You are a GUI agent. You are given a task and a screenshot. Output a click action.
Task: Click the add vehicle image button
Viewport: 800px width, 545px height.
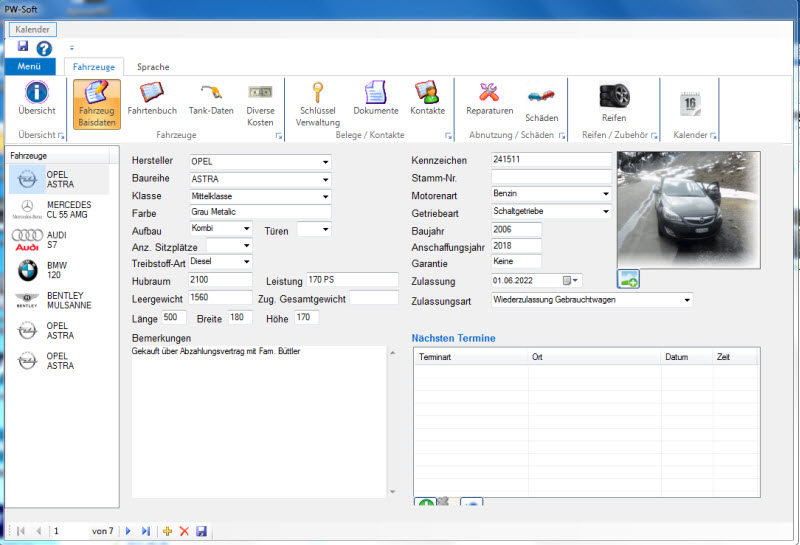[628, 280]
